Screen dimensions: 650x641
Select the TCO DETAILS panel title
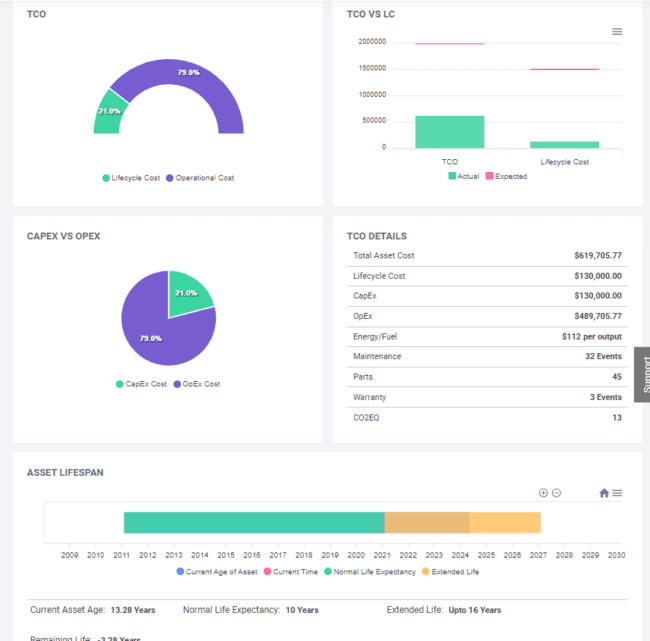(377, 236)
